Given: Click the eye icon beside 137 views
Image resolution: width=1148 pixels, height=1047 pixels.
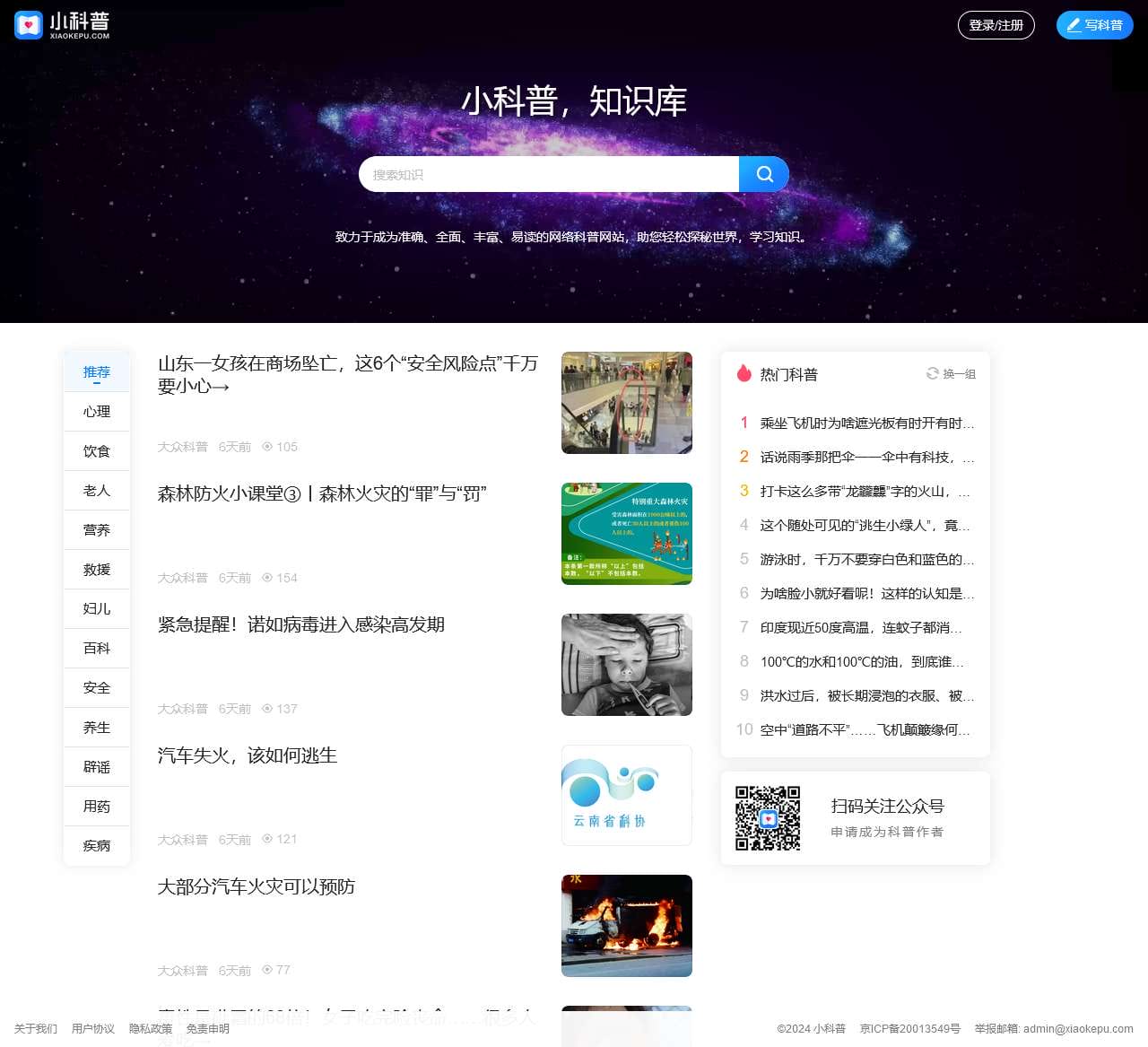Looking at the screenshot, I should coord(266,709).
